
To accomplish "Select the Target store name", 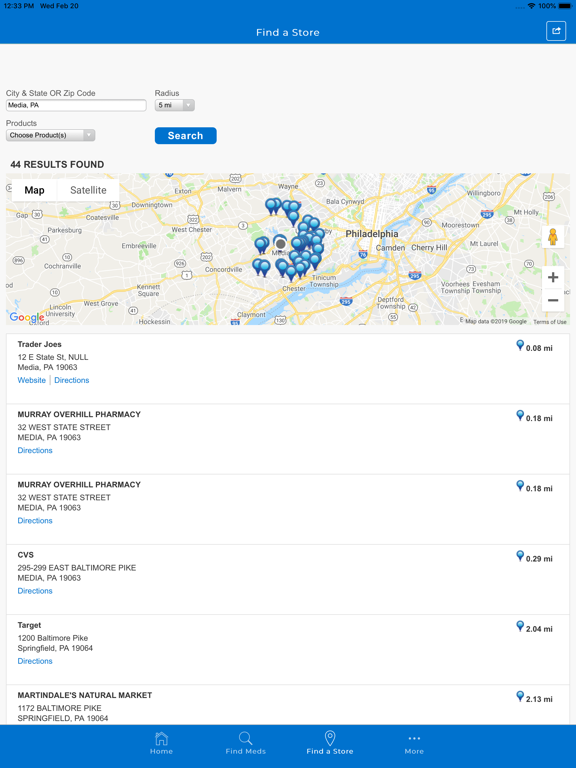I will (x=29, y=625).
